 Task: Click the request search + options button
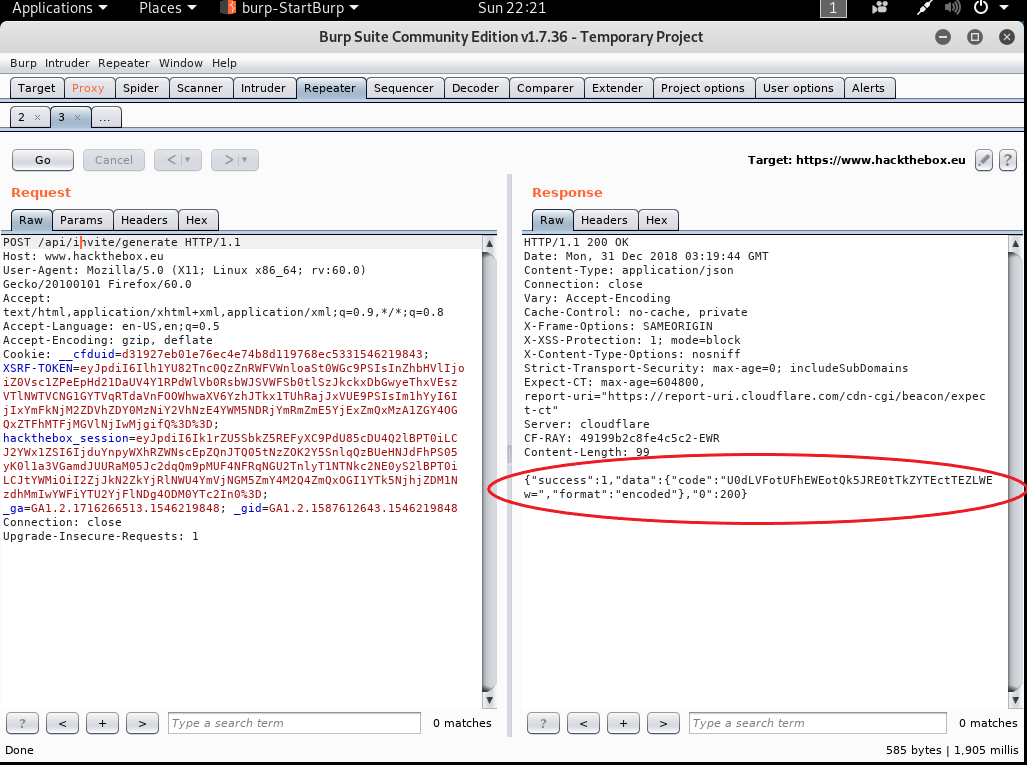point(102,723)
